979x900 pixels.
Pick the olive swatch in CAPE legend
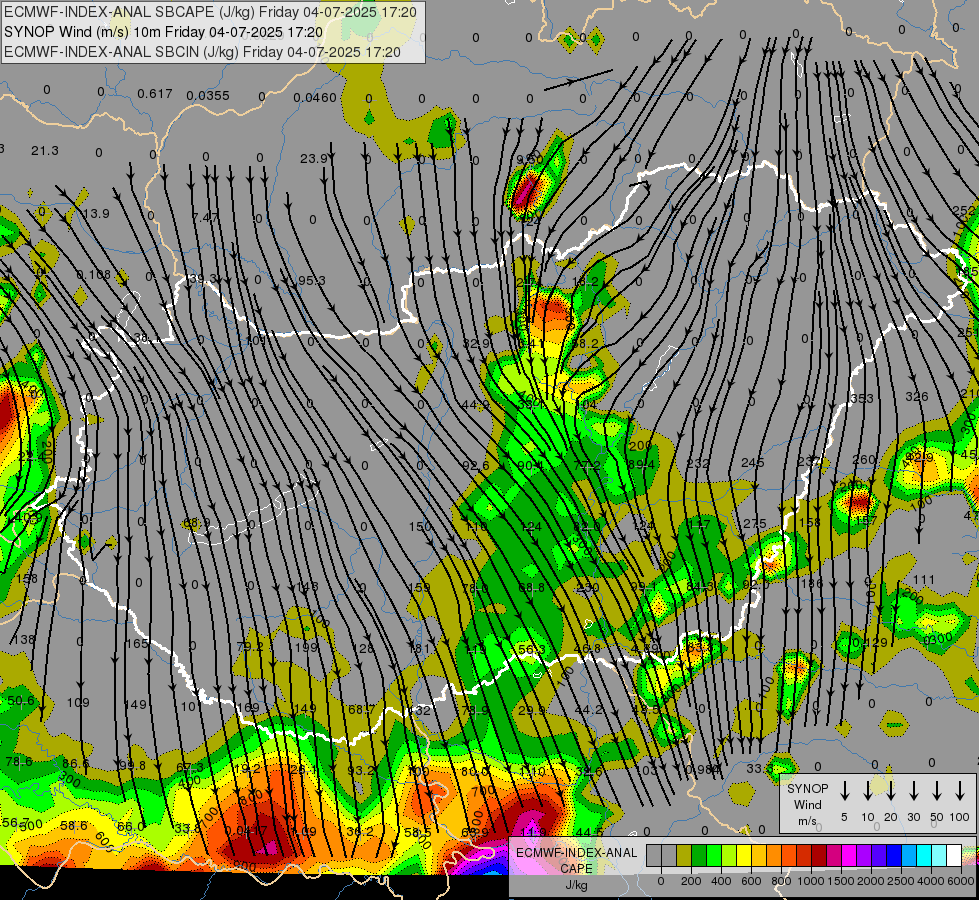click(684, 856)
